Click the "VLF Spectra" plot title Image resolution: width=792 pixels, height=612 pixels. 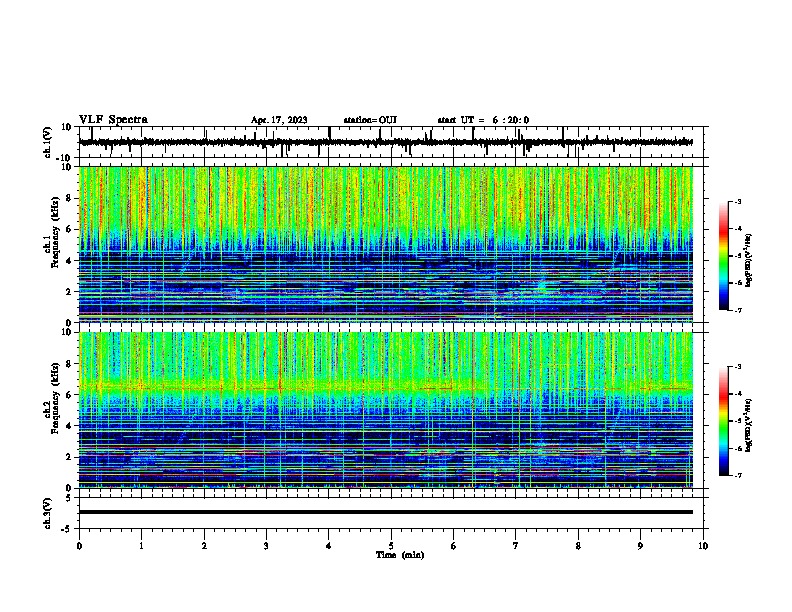(x=113, y=120)
